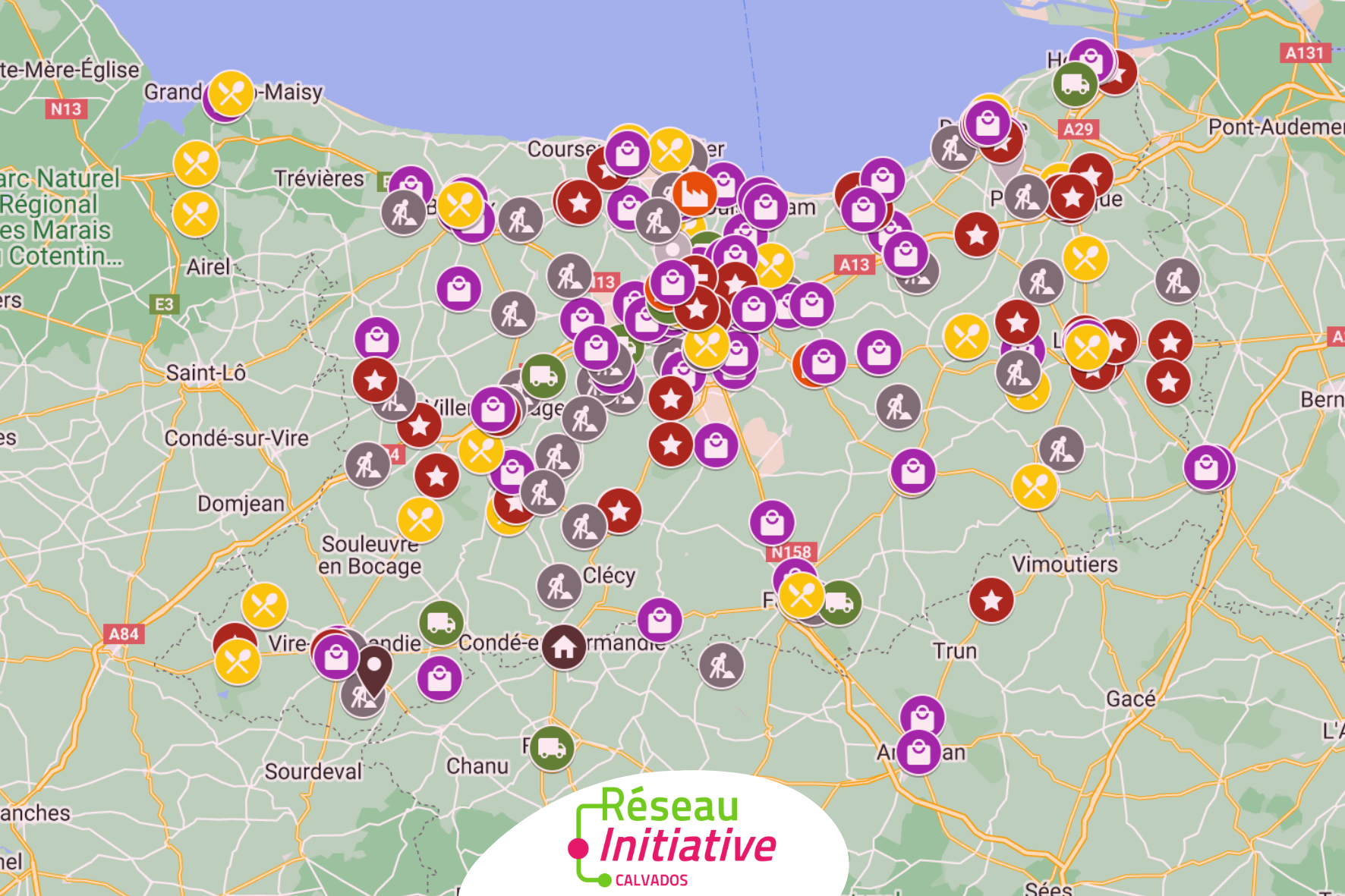Image resolution: width=1345 pixels, height=896 pixels.
Task: Click the Chanu town label
Action: coord(477,766)
